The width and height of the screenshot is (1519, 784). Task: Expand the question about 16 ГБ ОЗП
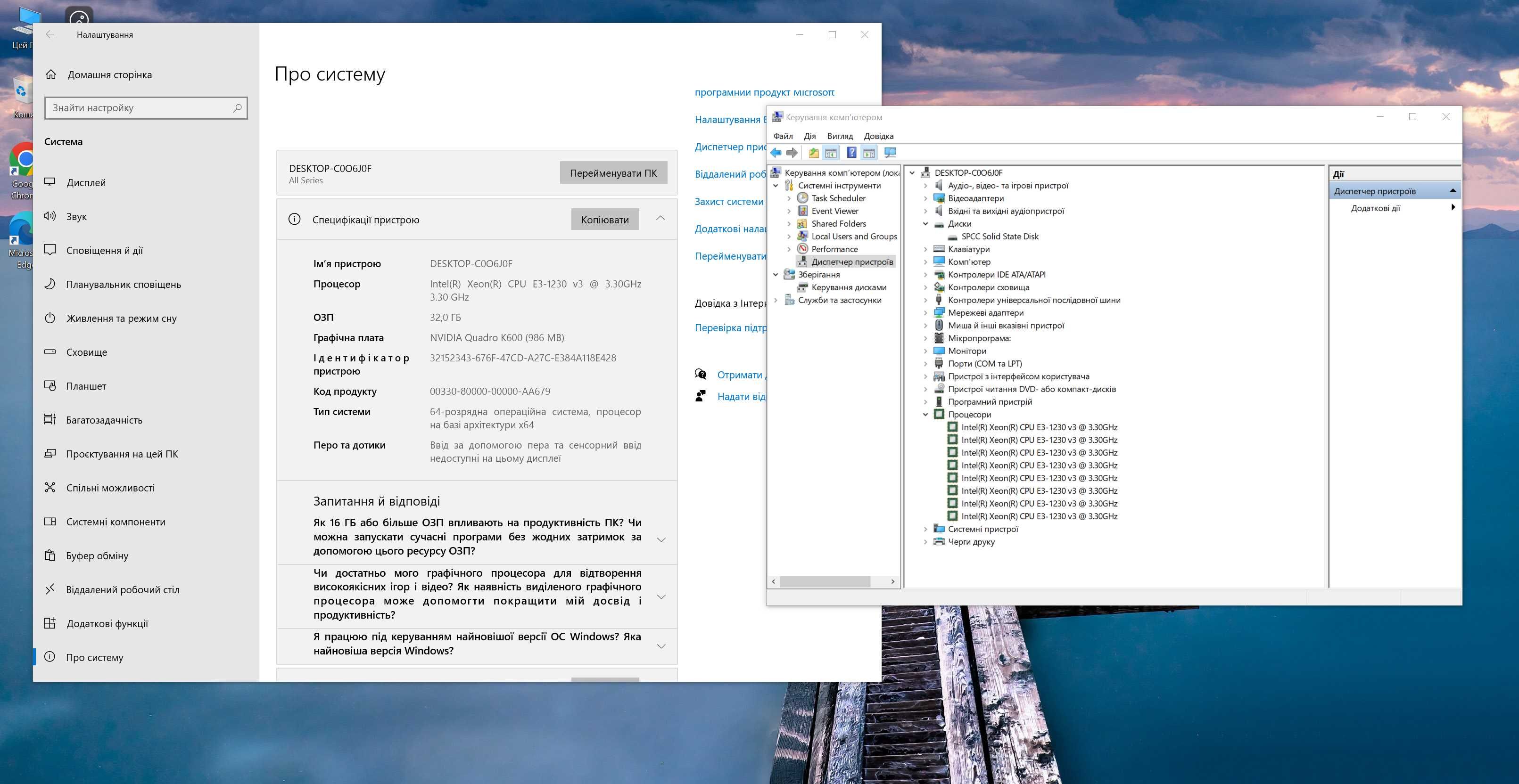tap(661, 539)
